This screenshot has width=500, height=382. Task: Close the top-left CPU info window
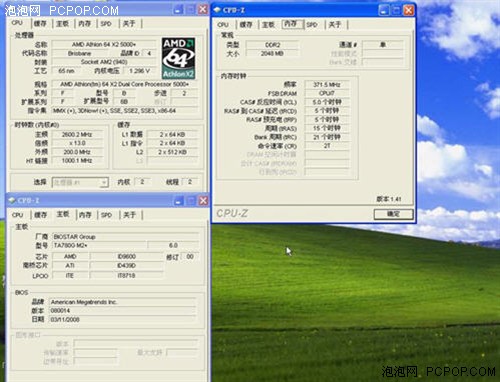203,9
